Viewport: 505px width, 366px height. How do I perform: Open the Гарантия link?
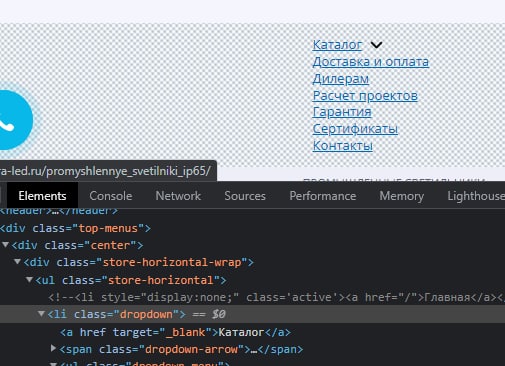point(342,112)
